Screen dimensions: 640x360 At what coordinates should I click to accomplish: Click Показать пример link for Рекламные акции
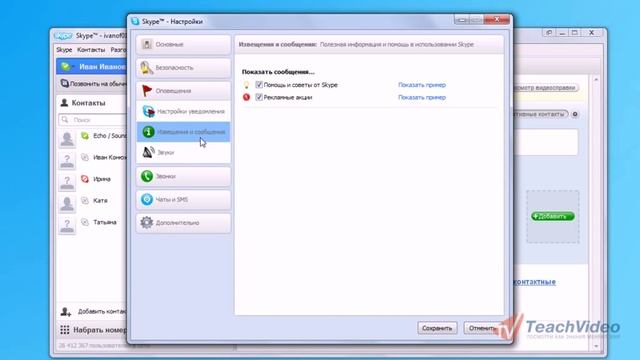[x=422, y=97]
